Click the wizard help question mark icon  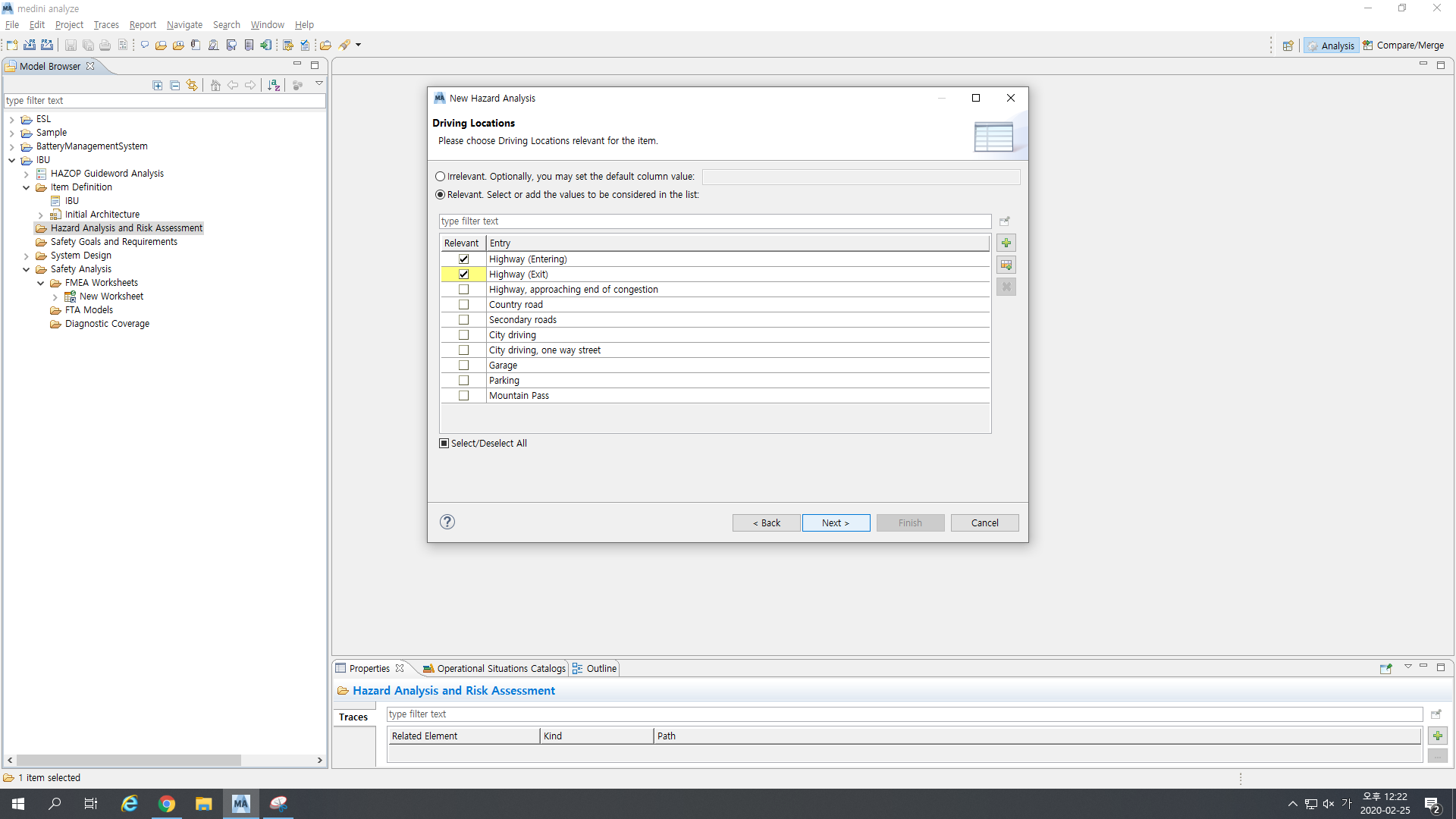coord(447,522)
